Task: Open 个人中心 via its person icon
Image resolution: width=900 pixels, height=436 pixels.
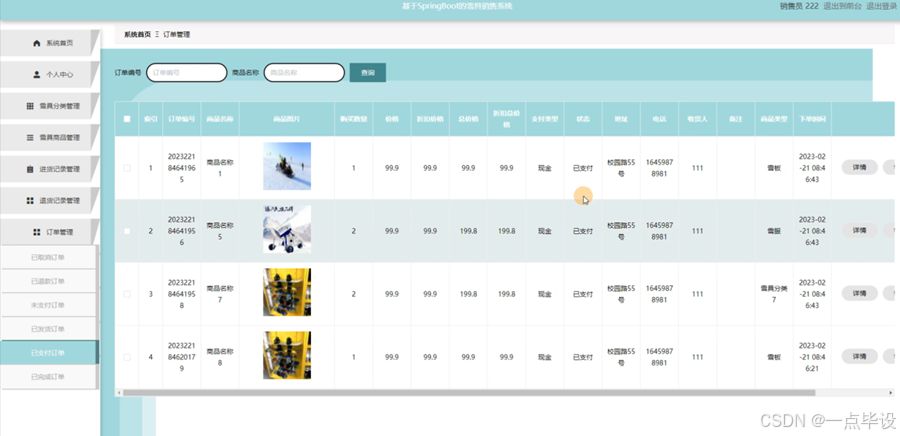Action: pyautogui.click(x=37, y=75)
